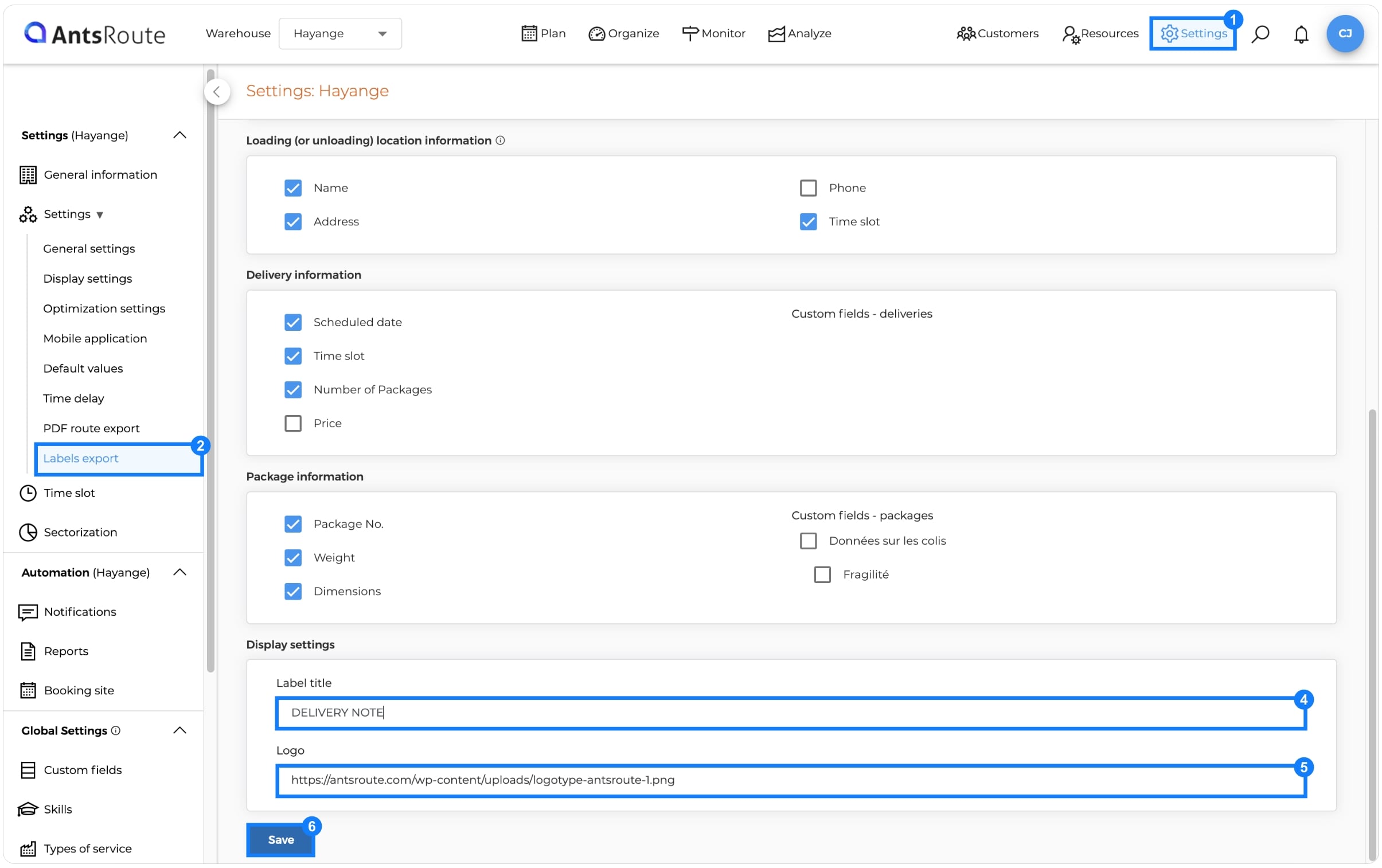This screenshot has width=1382, height=868.
Task: Select the Labels export item
Action: [118, 459]
